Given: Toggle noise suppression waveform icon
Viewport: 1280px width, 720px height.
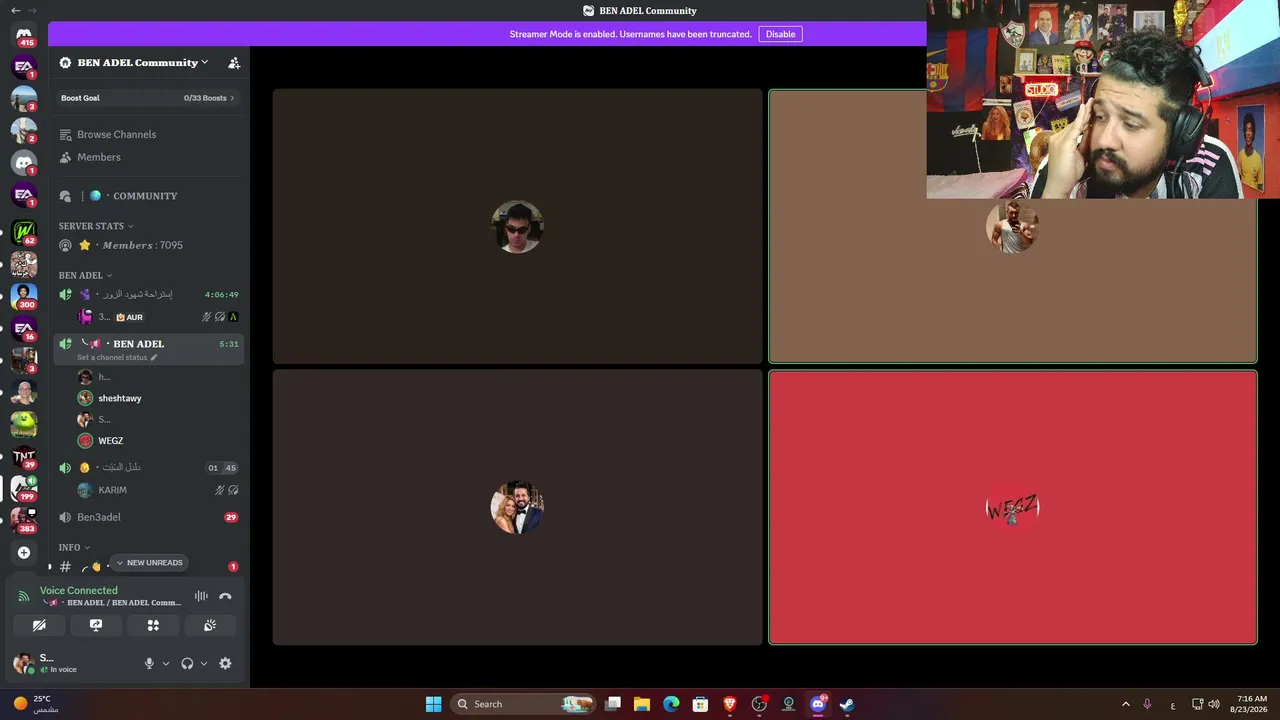Looking at the screenshot, I should (x=201, y=596).
